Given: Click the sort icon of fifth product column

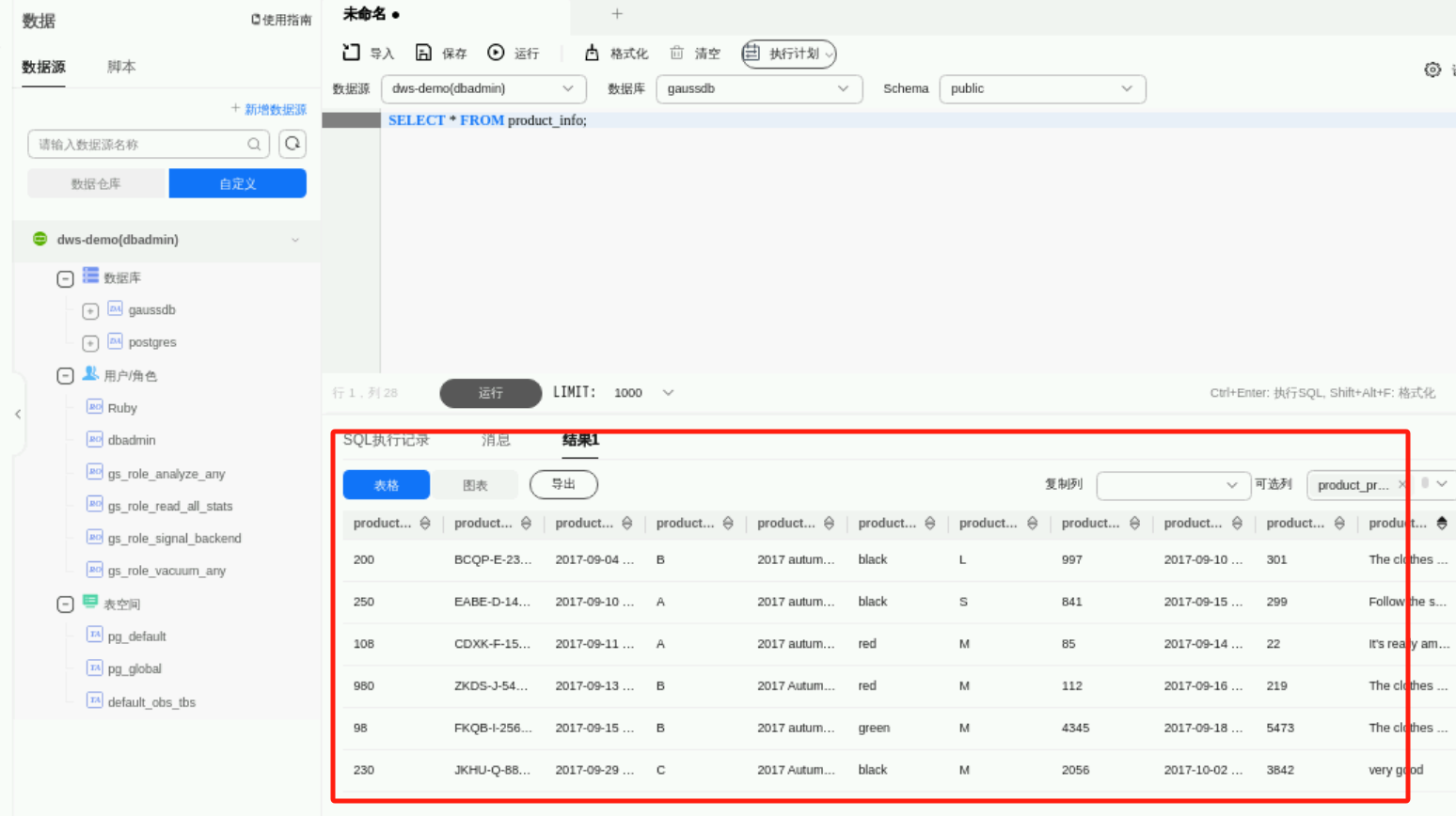Looking at the screenshot, I should click(829, 524).
